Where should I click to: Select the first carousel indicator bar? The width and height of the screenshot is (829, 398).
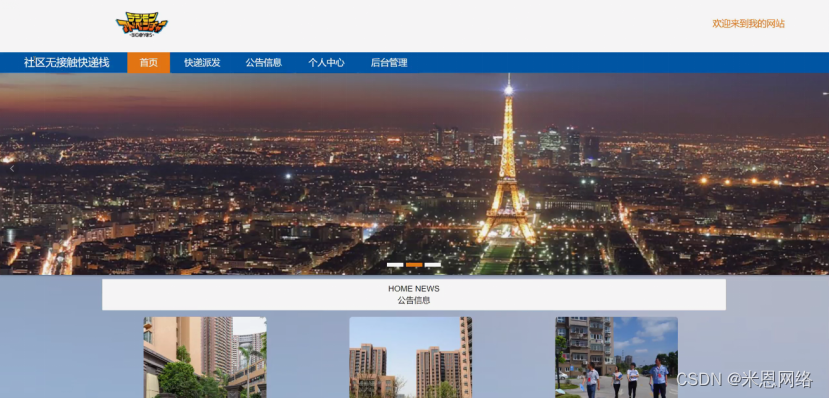click(395, 265)
